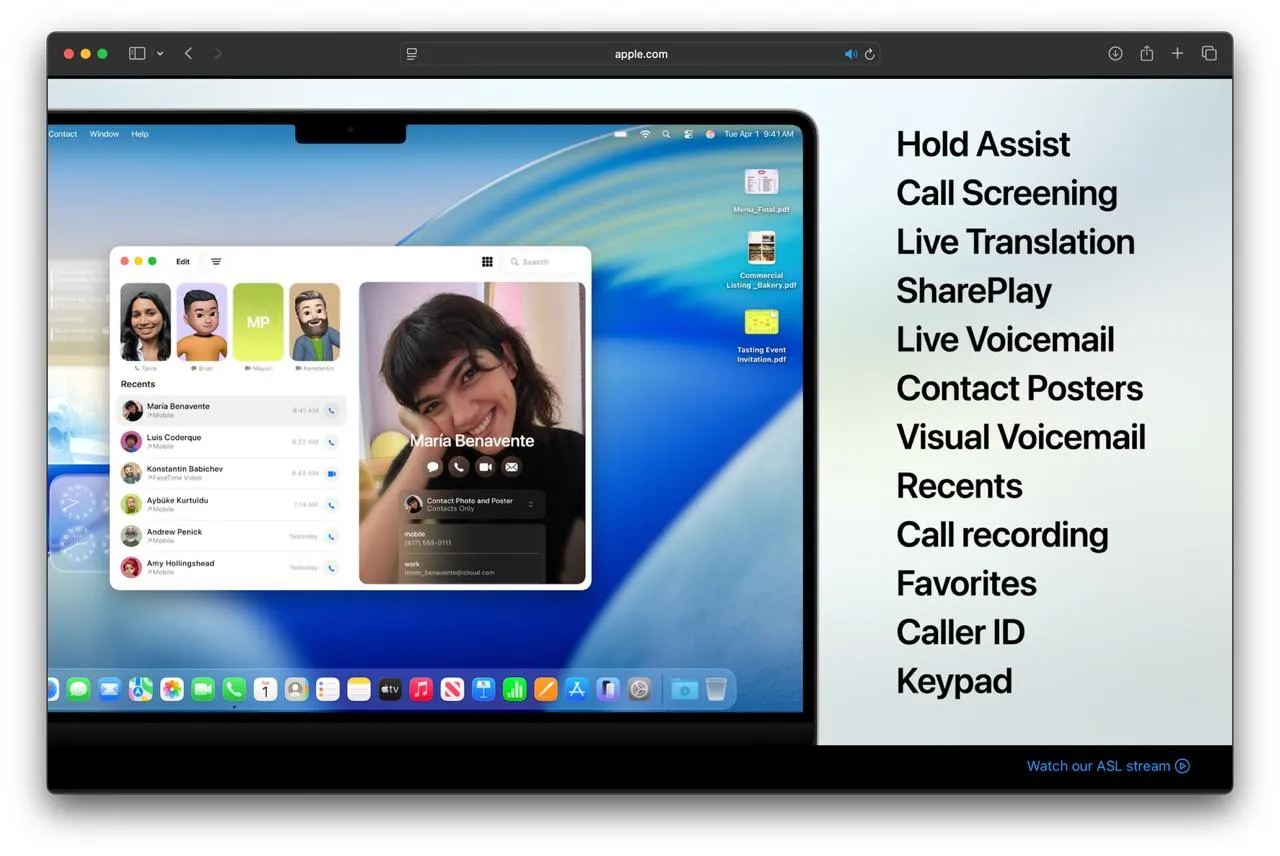Select Andrew Penick in Recents list

click(x=231, y=536)
